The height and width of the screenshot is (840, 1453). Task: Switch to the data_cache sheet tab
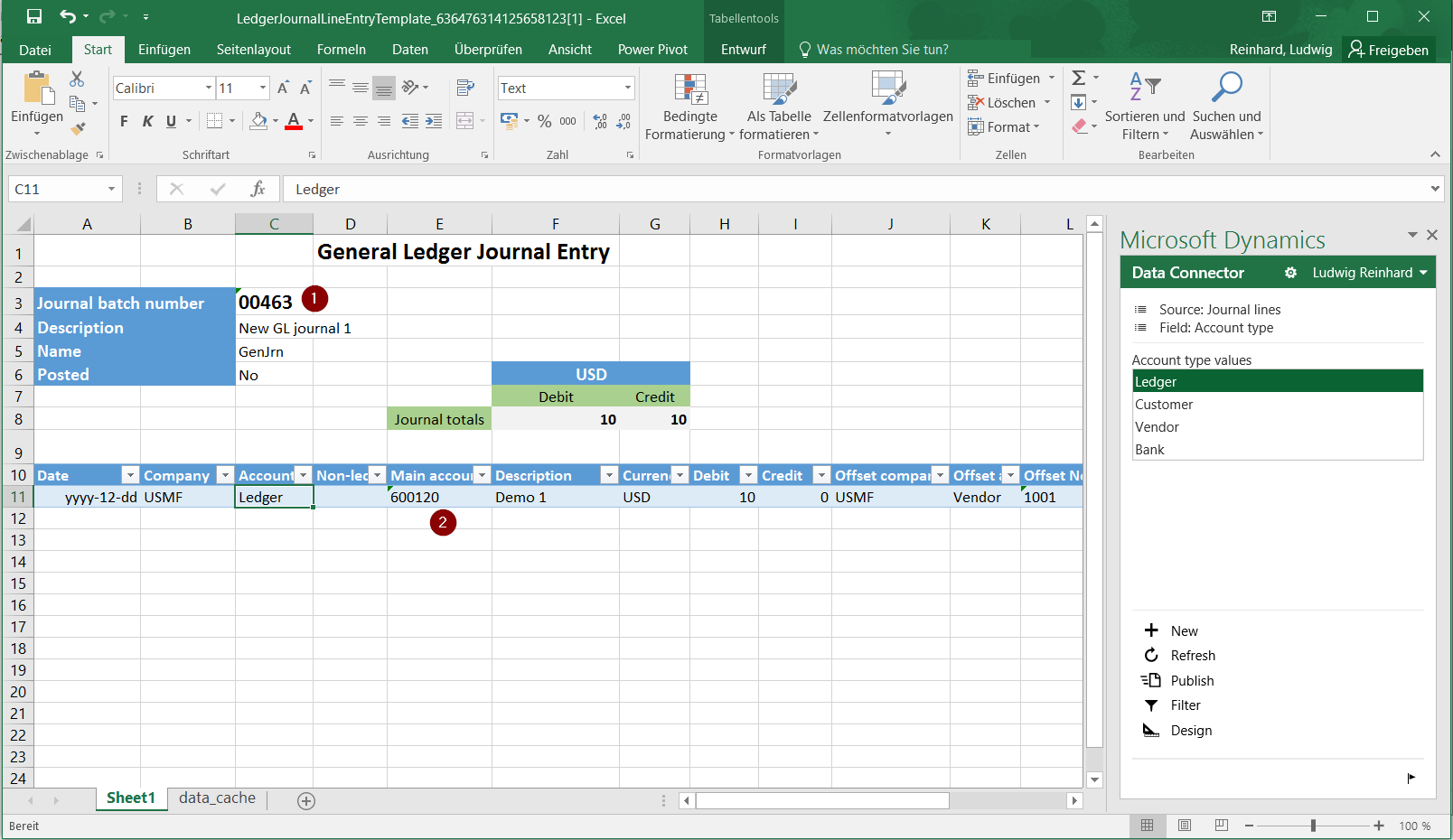click(x=217, y=798)
